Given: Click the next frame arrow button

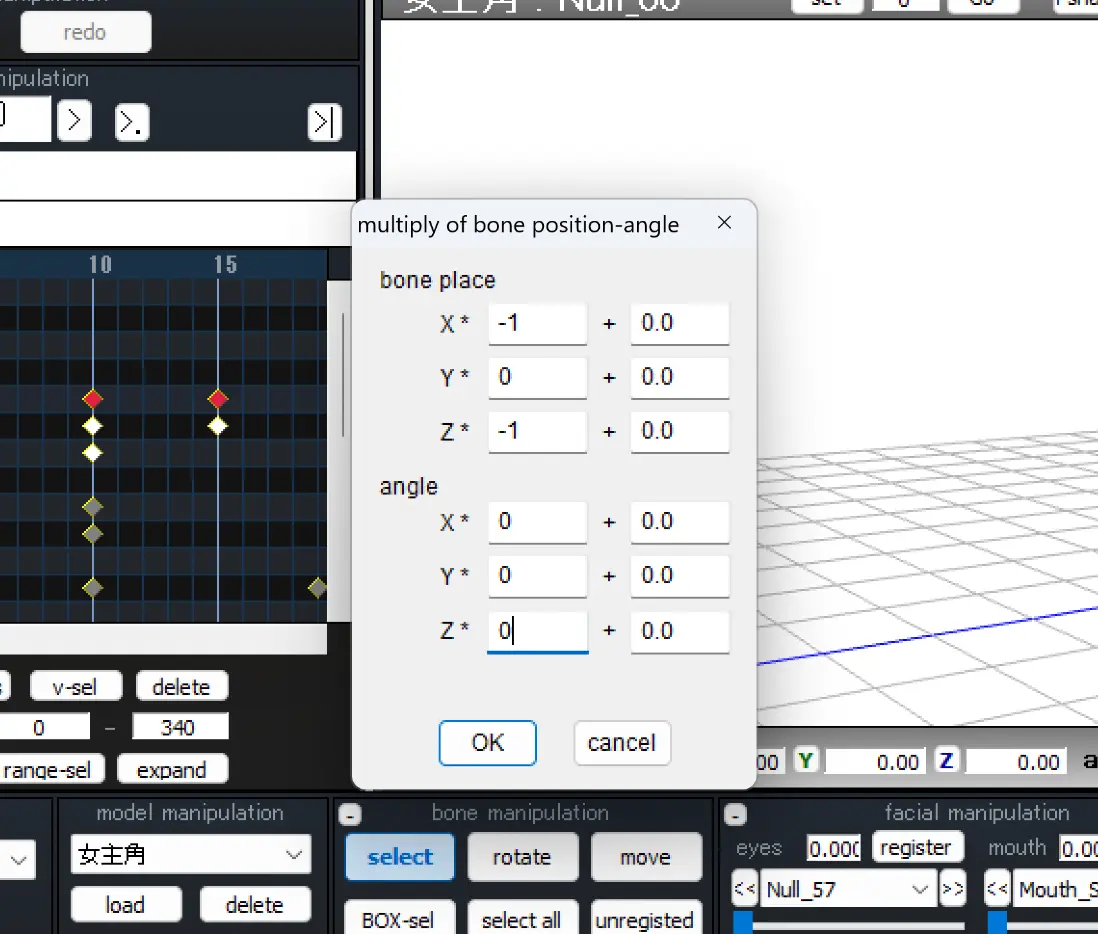Looking at the screenshot, I should coord(74,122).
